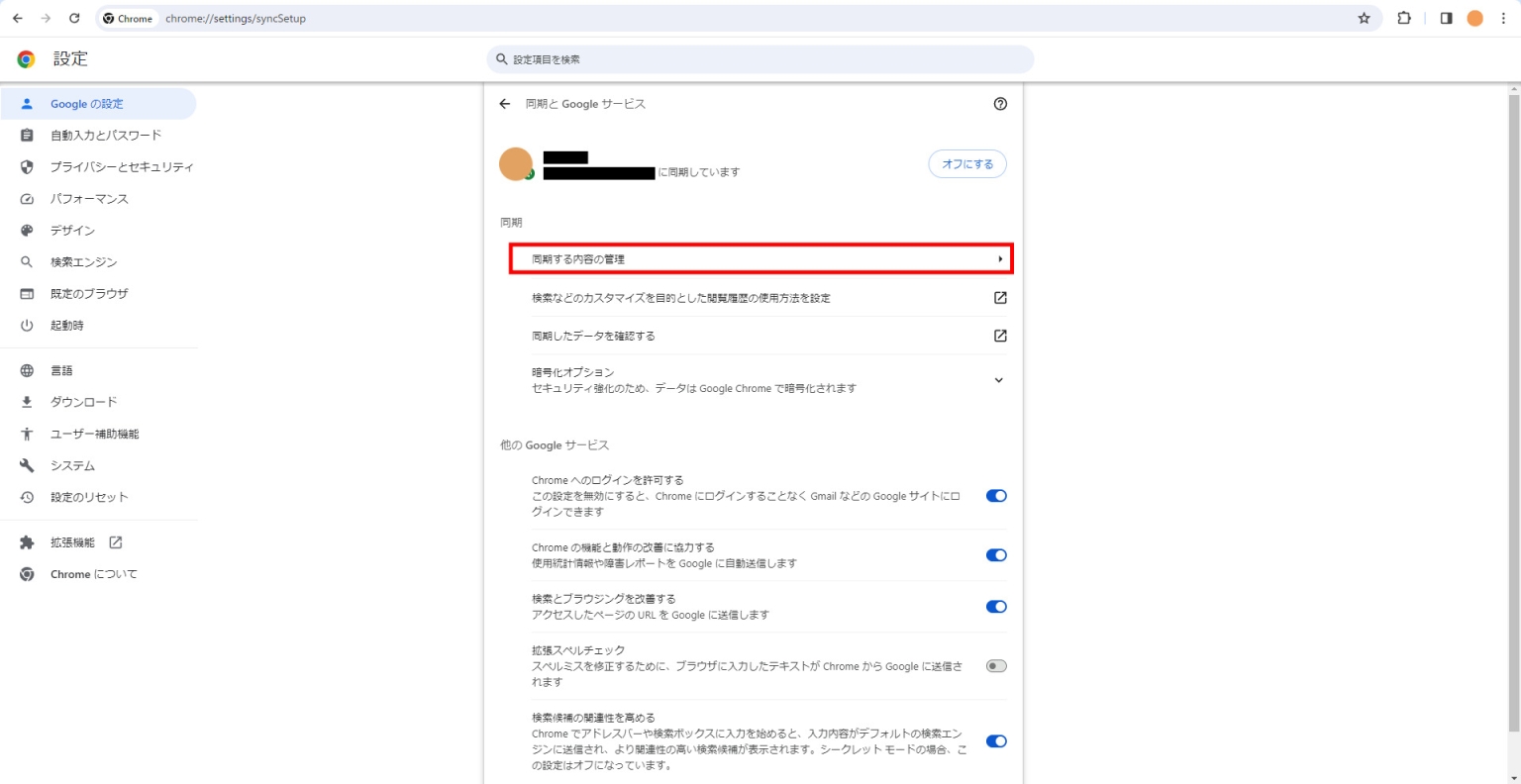Disable 検索とブラウジングを改善する toggle

coord(996,607)
